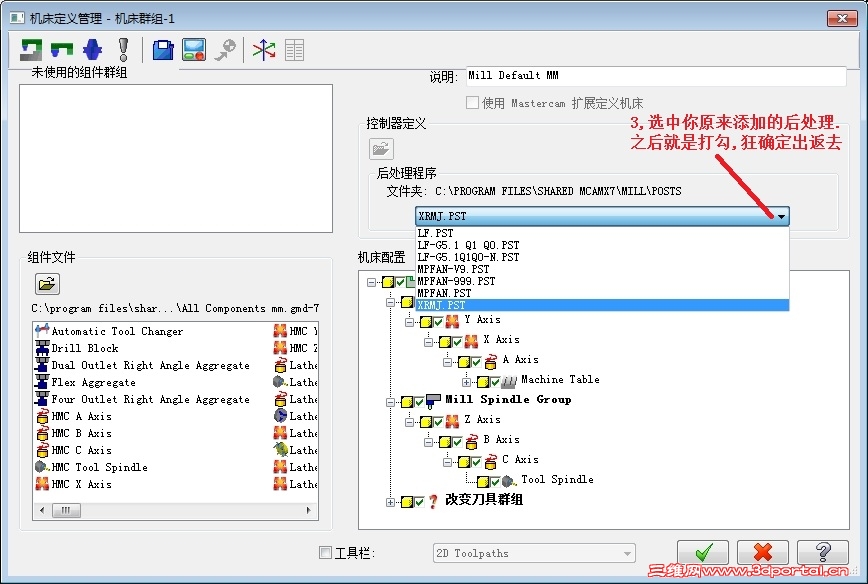Choose MPFAN-V9.PST from the list
Image resolution: width=868 pixels, height=584 pixels.
(x=602, y=269)
